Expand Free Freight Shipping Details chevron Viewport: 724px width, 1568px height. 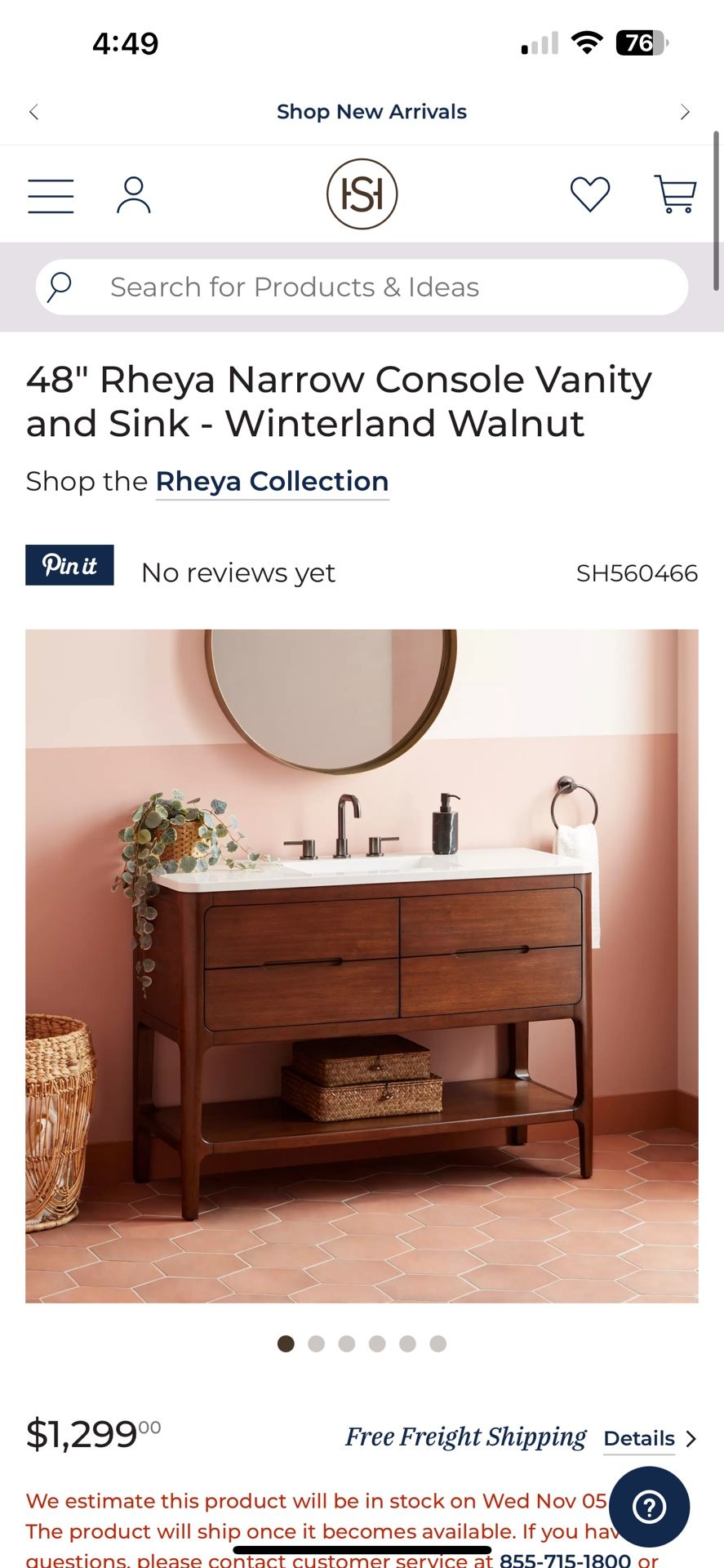point(691,1439)
